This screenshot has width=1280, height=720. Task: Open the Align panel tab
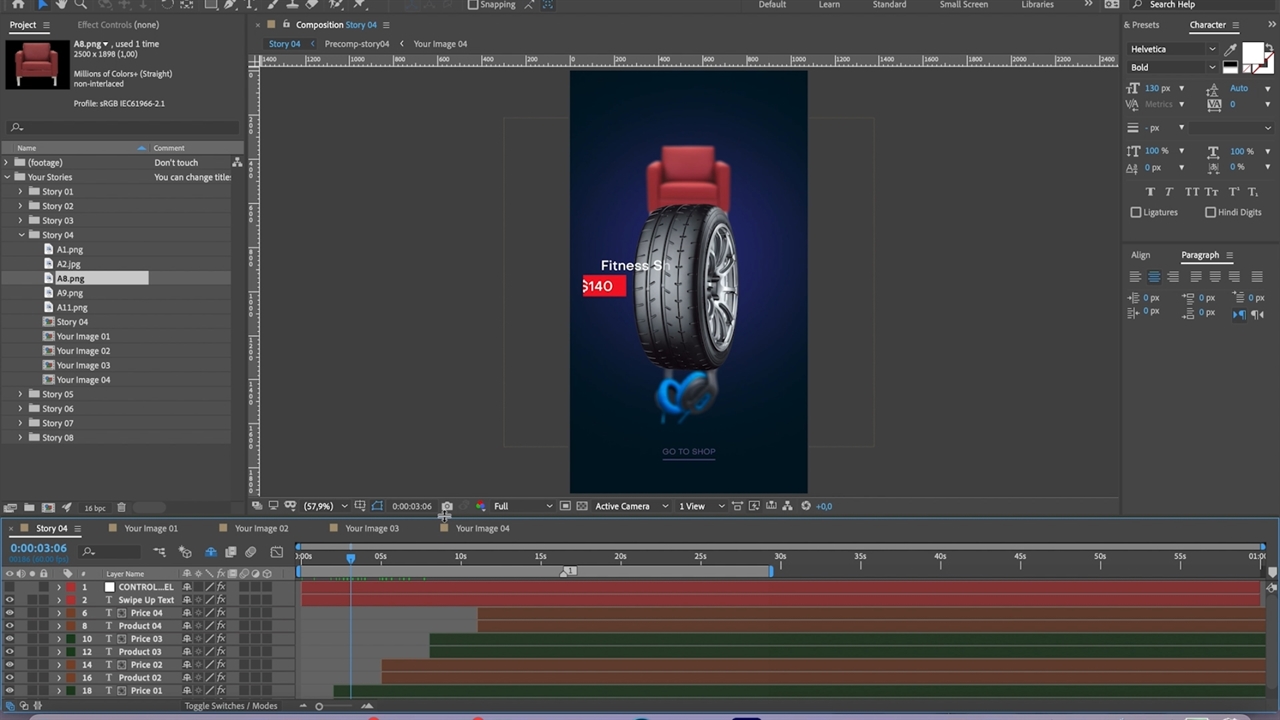coord(1140,255)
